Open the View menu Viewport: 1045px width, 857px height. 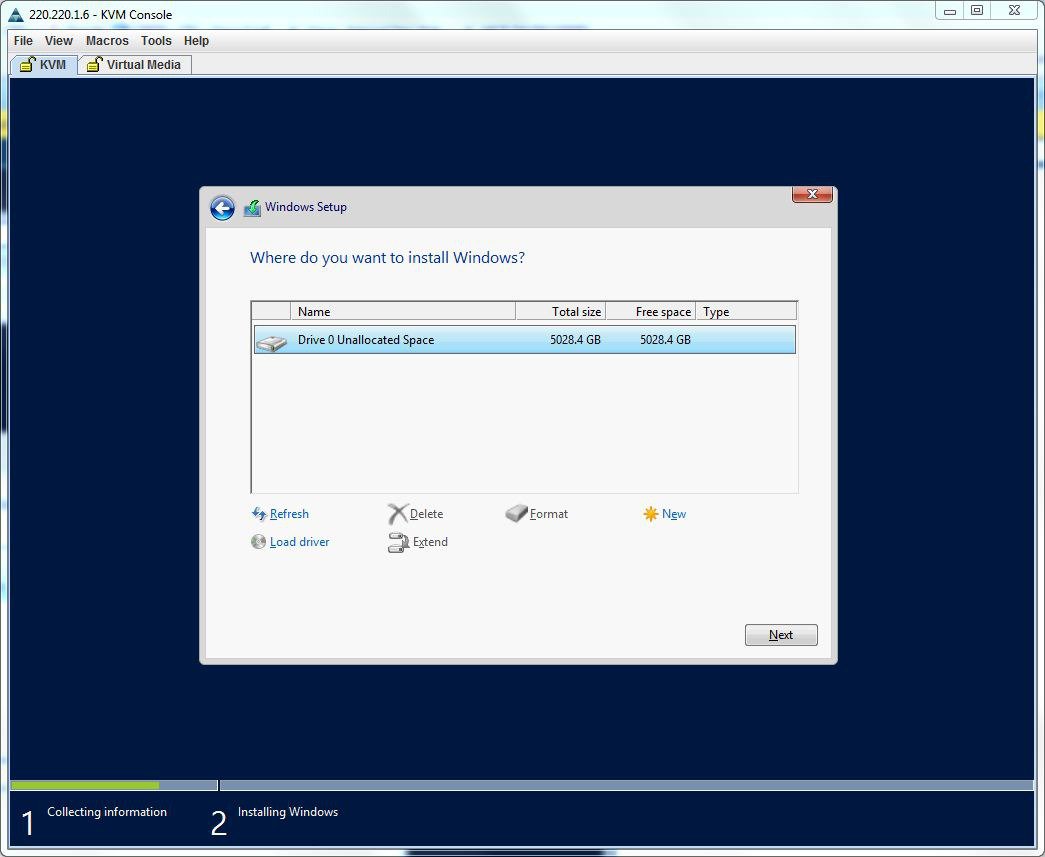pos(59,41)
